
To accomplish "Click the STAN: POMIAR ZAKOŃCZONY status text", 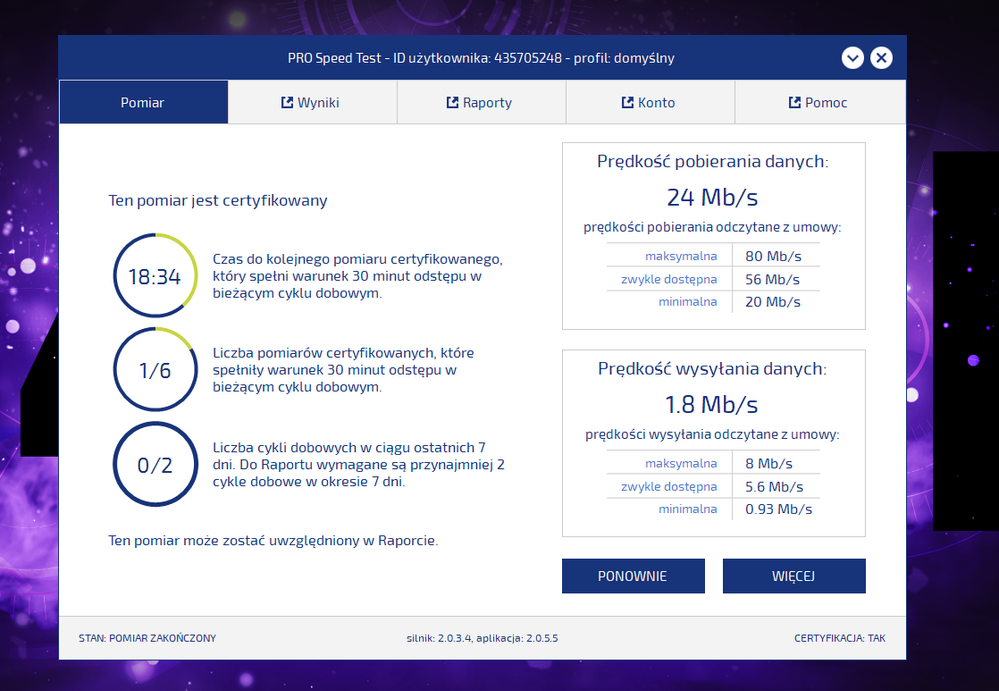I will point(147,638).
